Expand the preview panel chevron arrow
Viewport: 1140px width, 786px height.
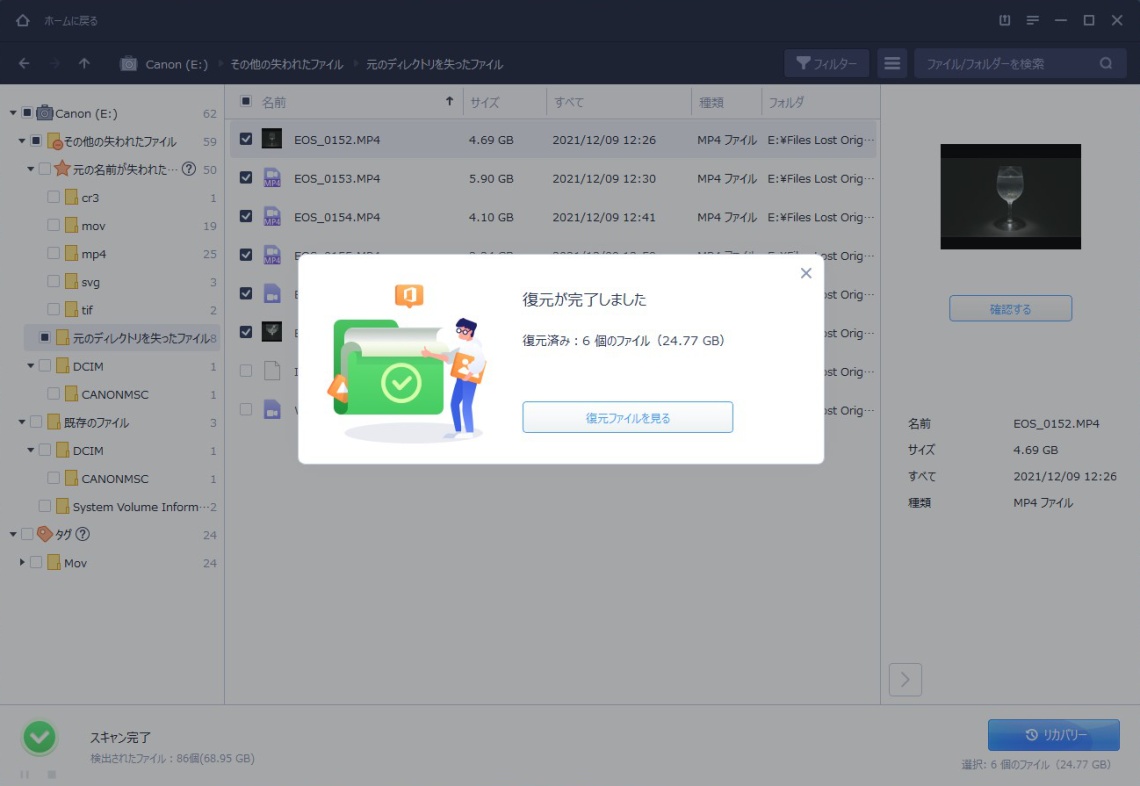click(905, 680)
